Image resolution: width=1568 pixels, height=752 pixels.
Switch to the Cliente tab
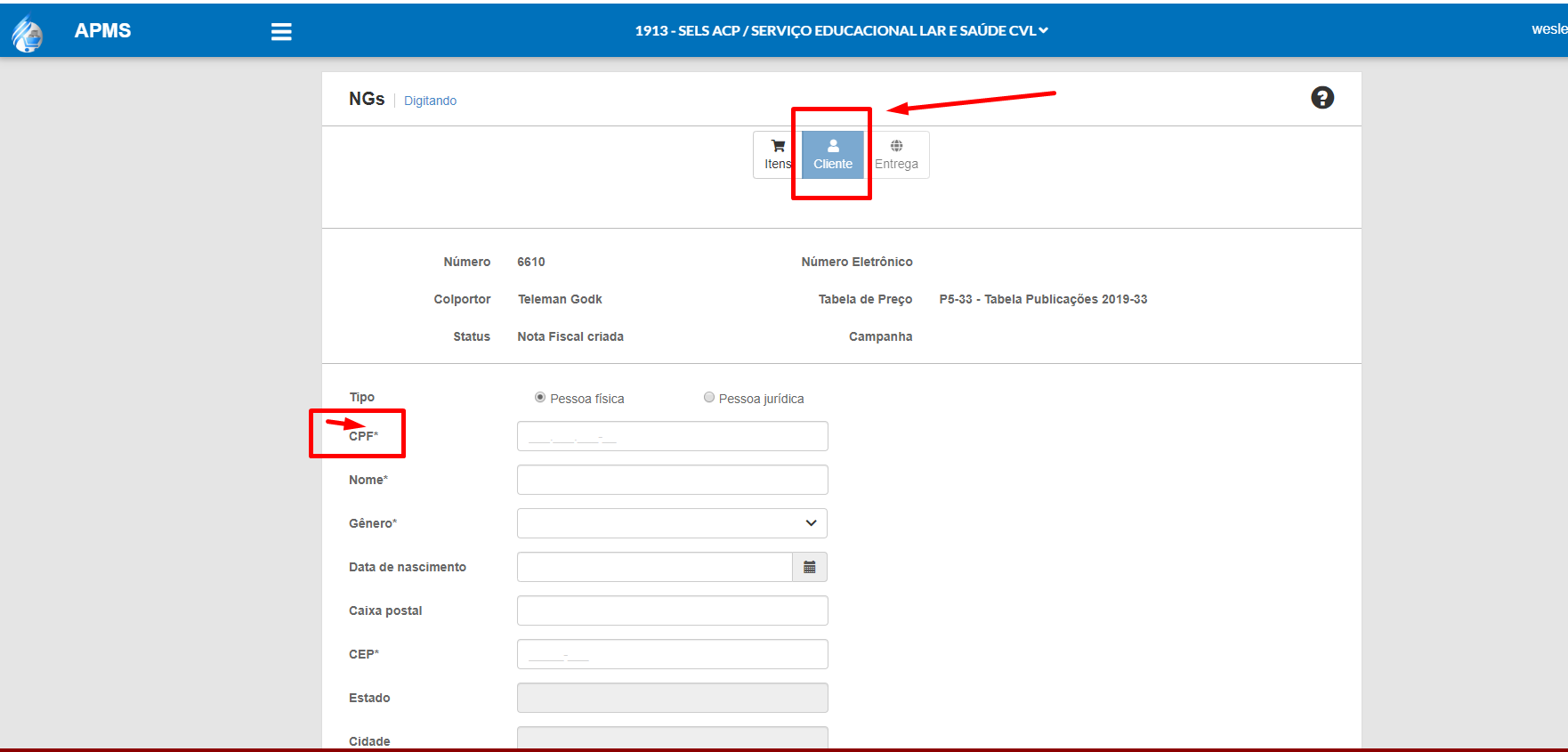pyautogui.click(x=833, y=155)
